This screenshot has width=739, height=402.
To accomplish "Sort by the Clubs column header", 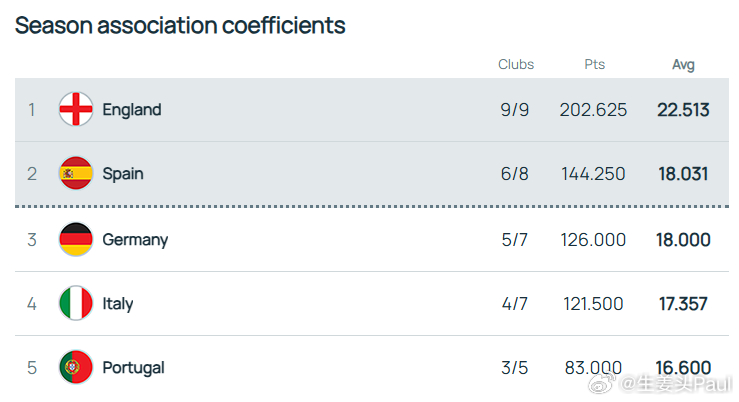I will click(x=516, y=64).
